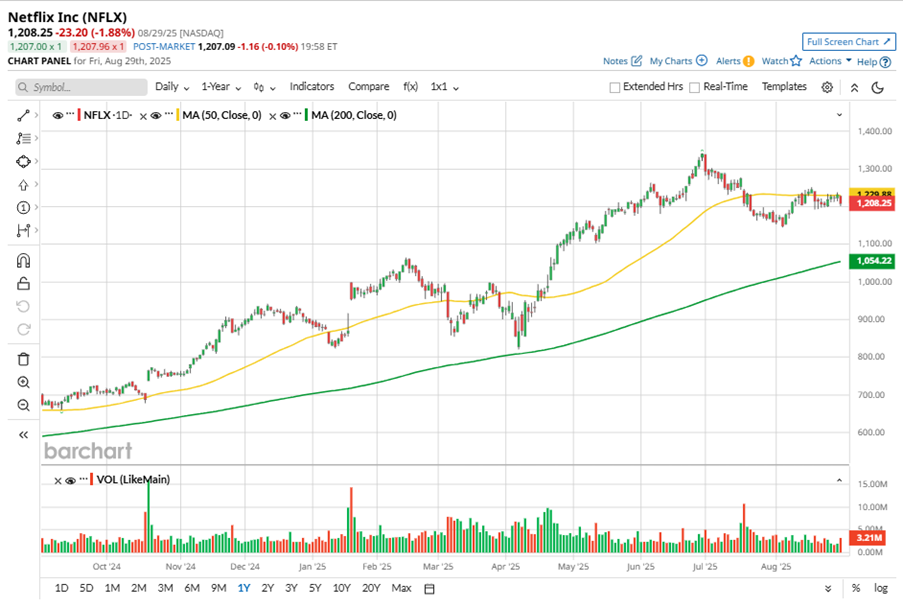
Task: Click the NFLX red color swatch in legend
Action: point(79,115)
